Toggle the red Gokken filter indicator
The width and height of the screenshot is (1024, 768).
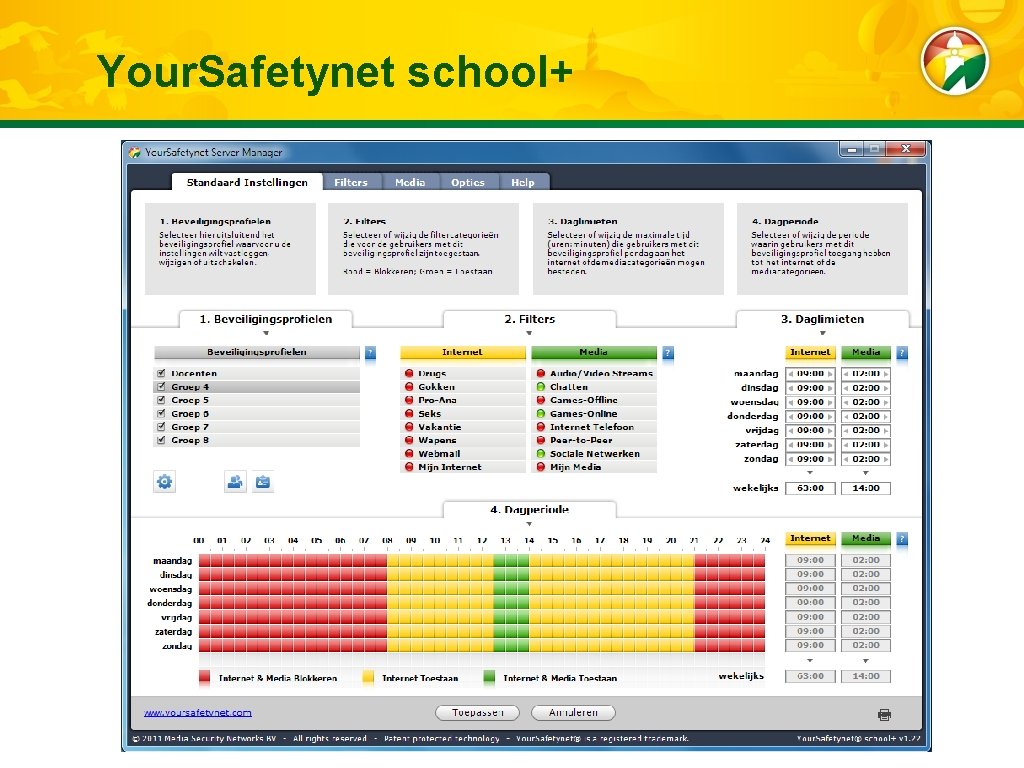pyautogui.click(x=409, y=387)
